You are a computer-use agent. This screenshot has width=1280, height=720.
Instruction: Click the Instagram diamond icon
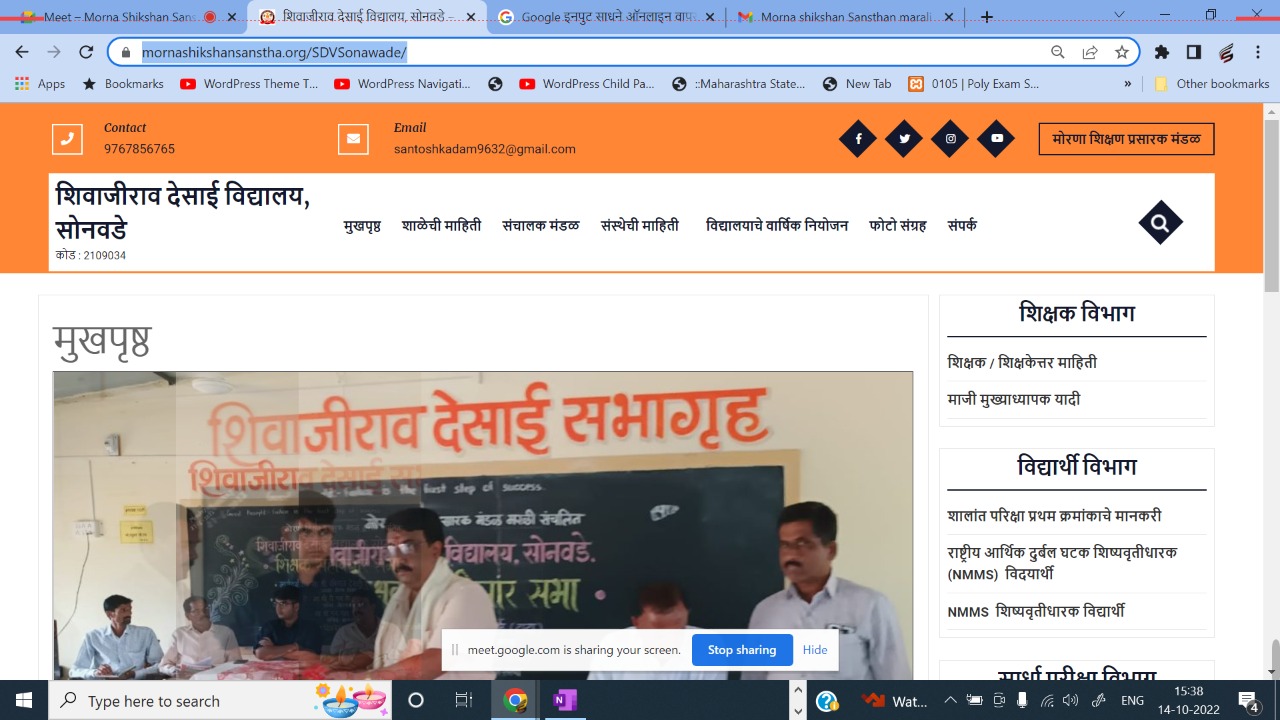[x=950, y=139]
